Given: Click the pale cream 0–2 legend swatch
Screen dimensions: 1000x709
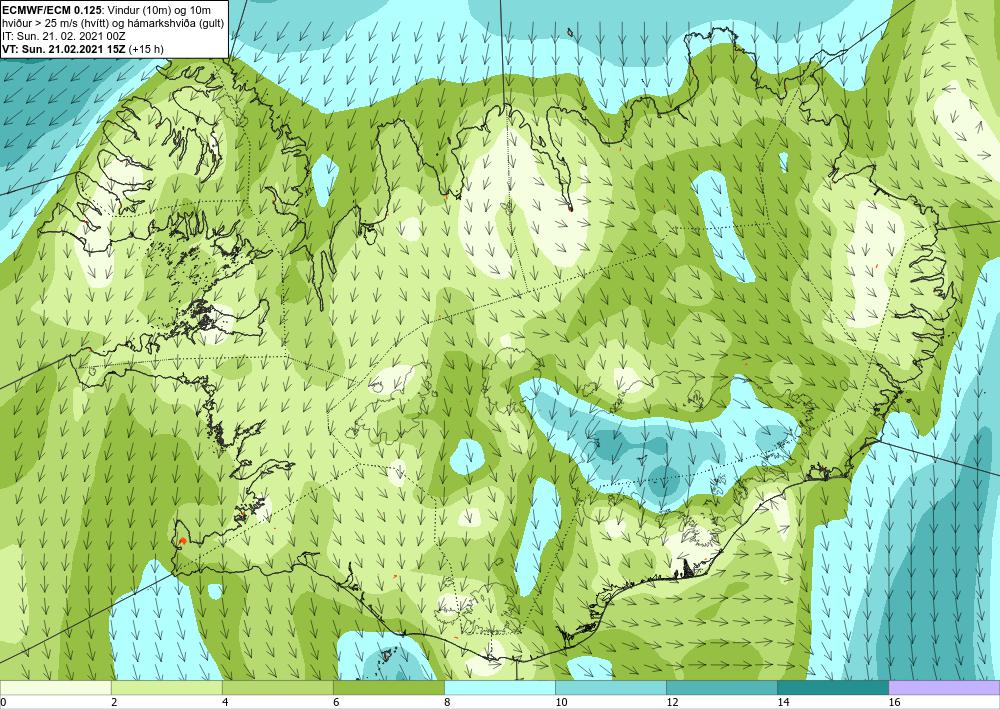Looking at the screenshot, I should [55, 687].
